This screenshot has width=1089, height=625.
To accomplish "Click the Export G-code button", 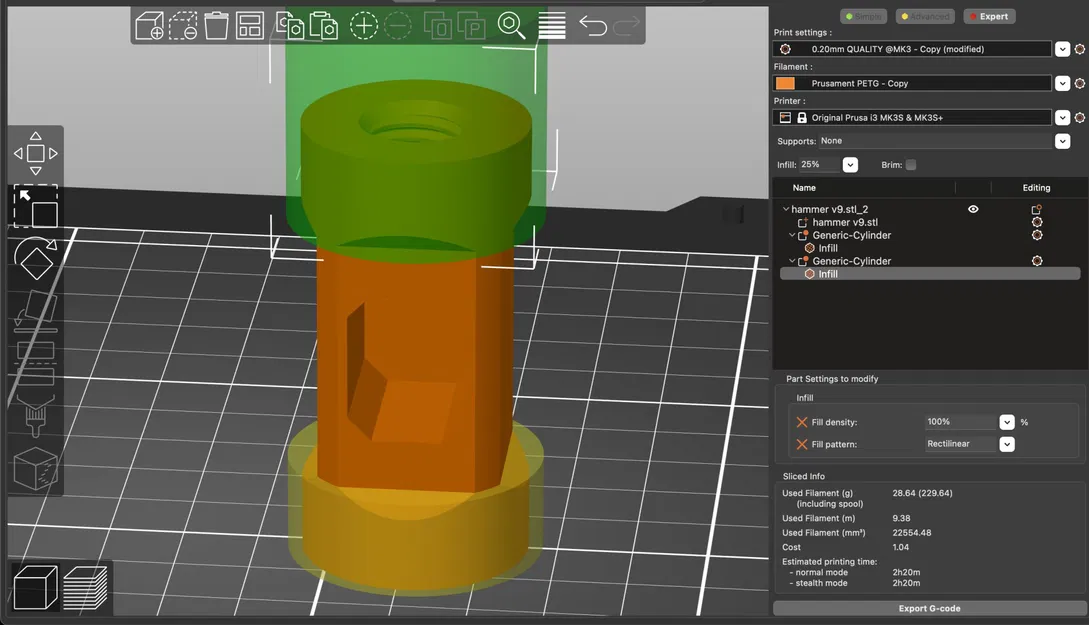I will pyautogui.click(x=929, y=608).
